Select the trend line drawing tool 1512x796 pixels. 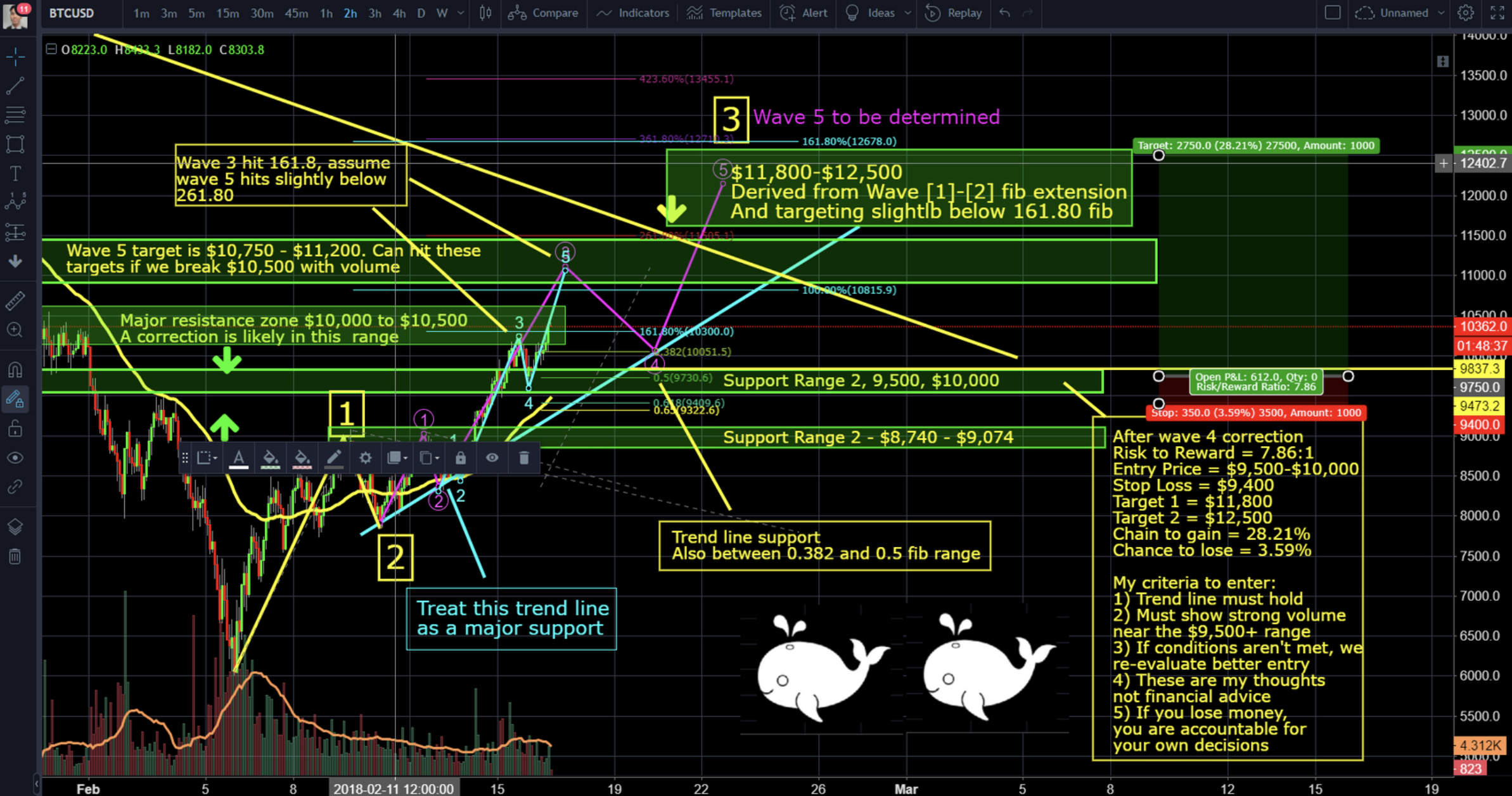15,86
